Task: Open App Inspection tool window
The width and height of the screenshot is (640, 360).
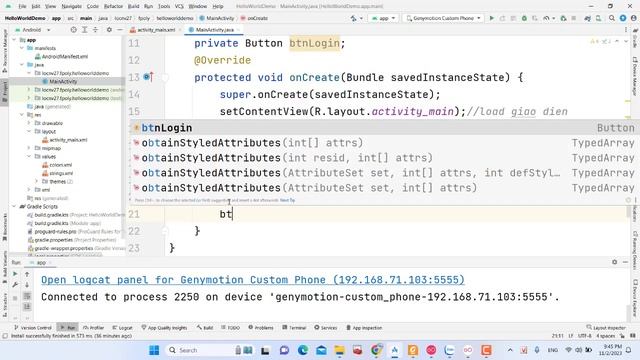Action: pos(364,327)
